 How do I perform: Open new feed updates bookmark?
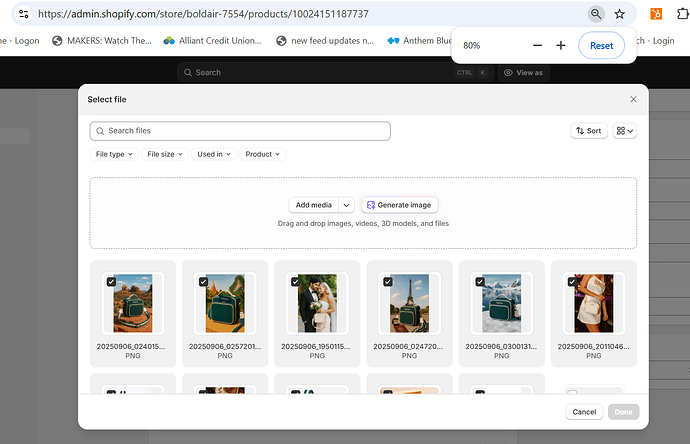325,41
